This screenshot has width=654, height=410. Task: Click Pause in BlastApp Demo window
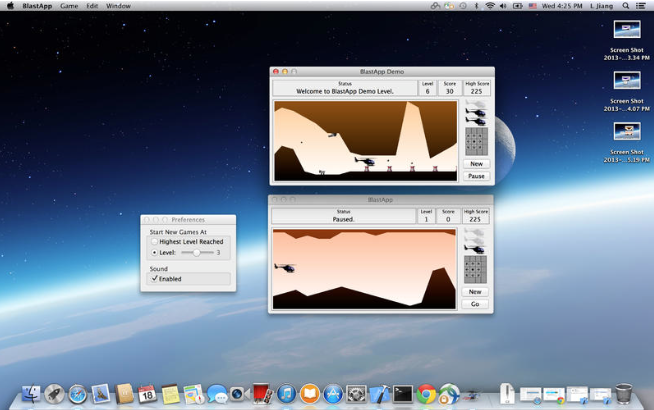476,176
